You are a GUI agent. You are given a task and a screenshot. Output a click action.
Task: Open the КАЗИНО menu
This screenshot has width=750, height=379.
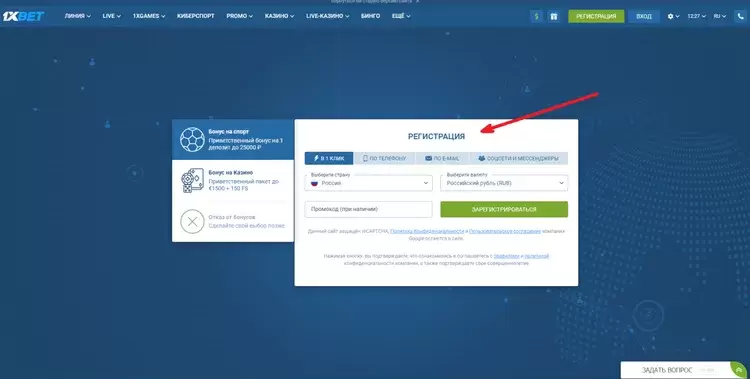(x=279, y=16)
